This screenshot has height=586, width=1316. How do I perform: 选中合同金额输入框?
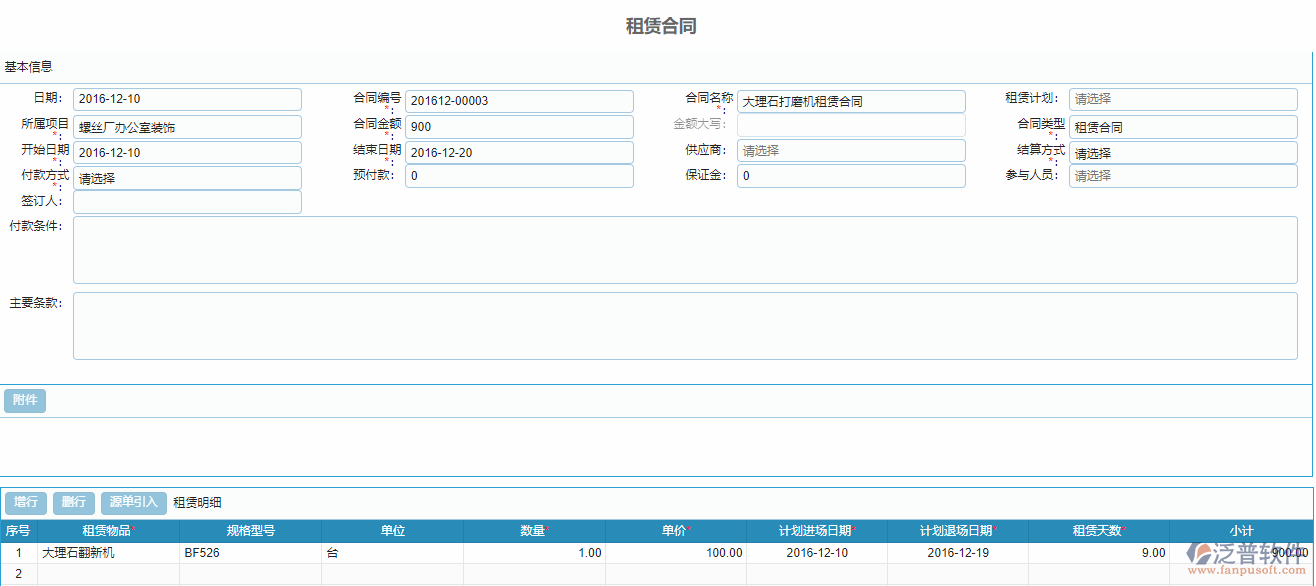[519, 126]
